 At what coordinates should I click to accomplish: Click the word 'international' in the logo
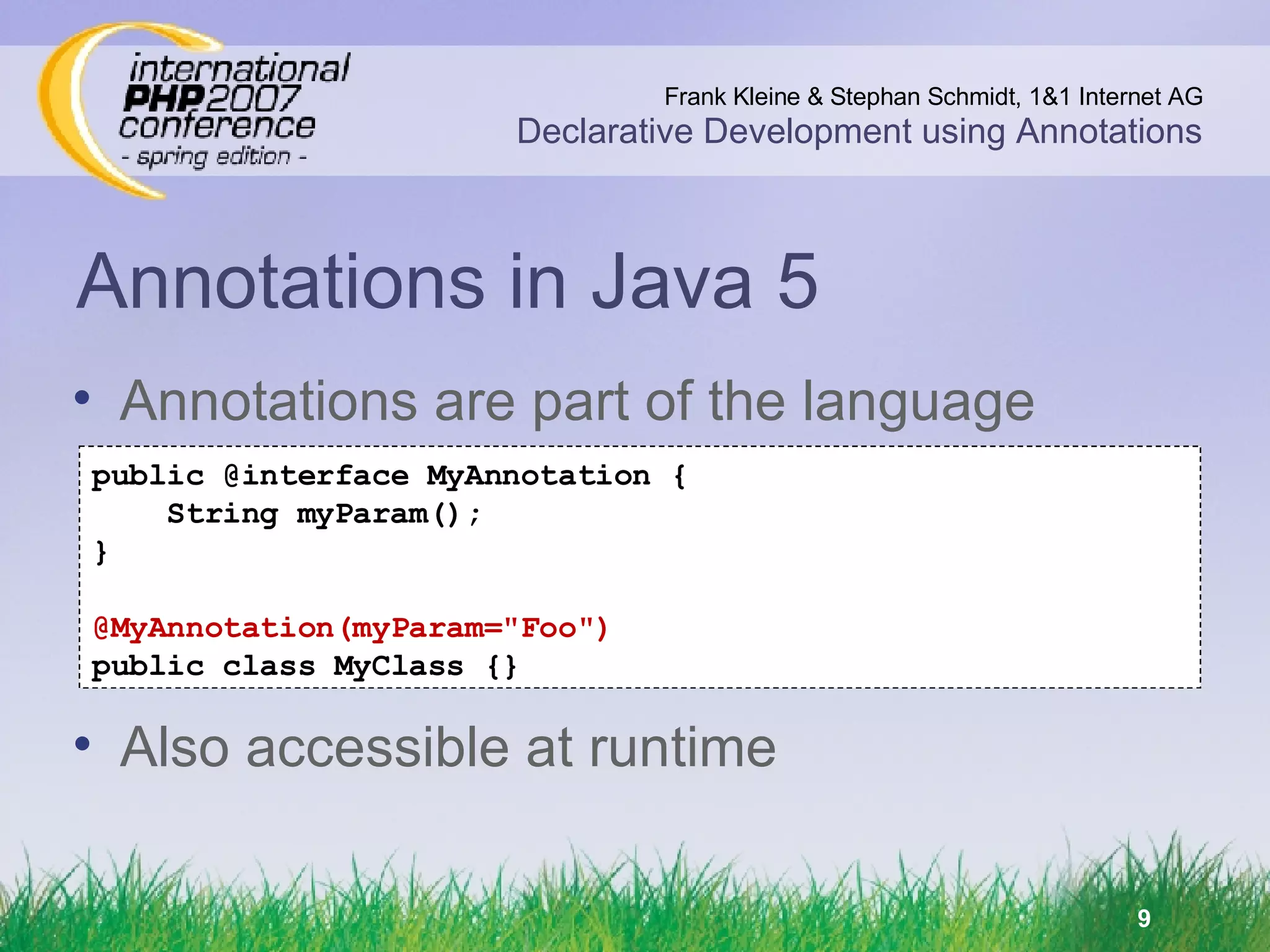click(x=239, y=68)
